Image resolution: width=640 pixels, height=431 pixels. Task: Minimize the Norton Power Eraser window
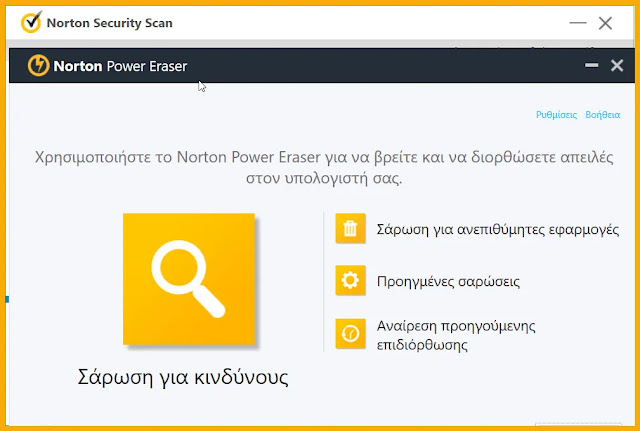point(591,65)
